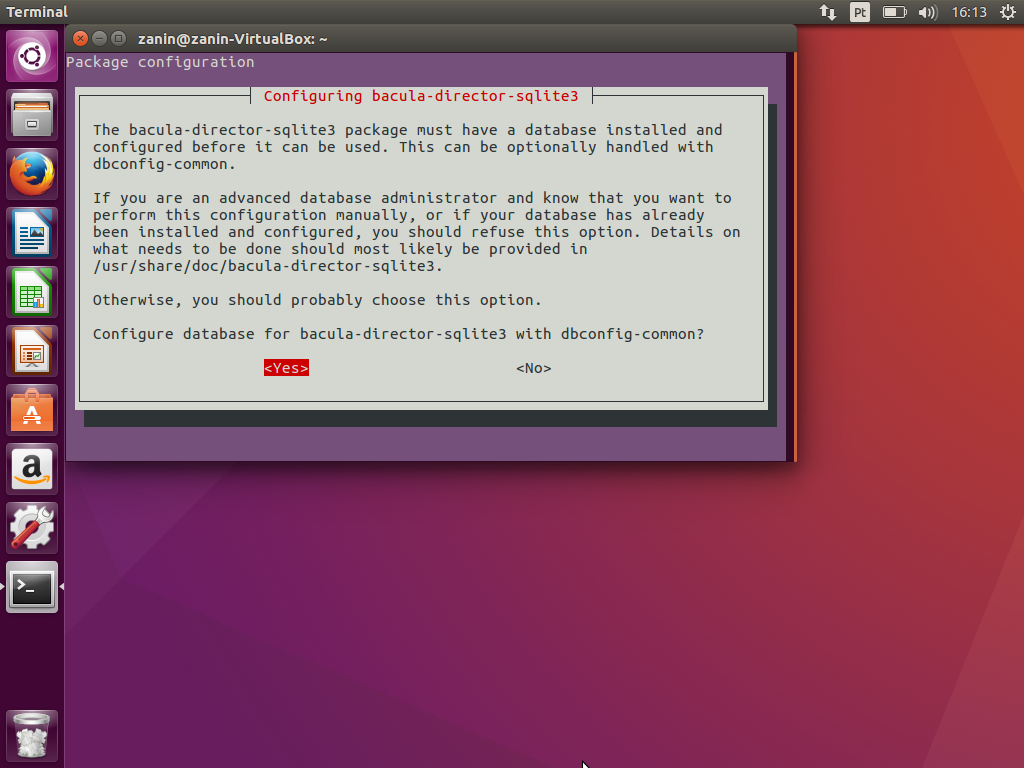Click 'Otherwise, you should probably choose' line
1024x768 pixels.
click(x=317, y=300)
